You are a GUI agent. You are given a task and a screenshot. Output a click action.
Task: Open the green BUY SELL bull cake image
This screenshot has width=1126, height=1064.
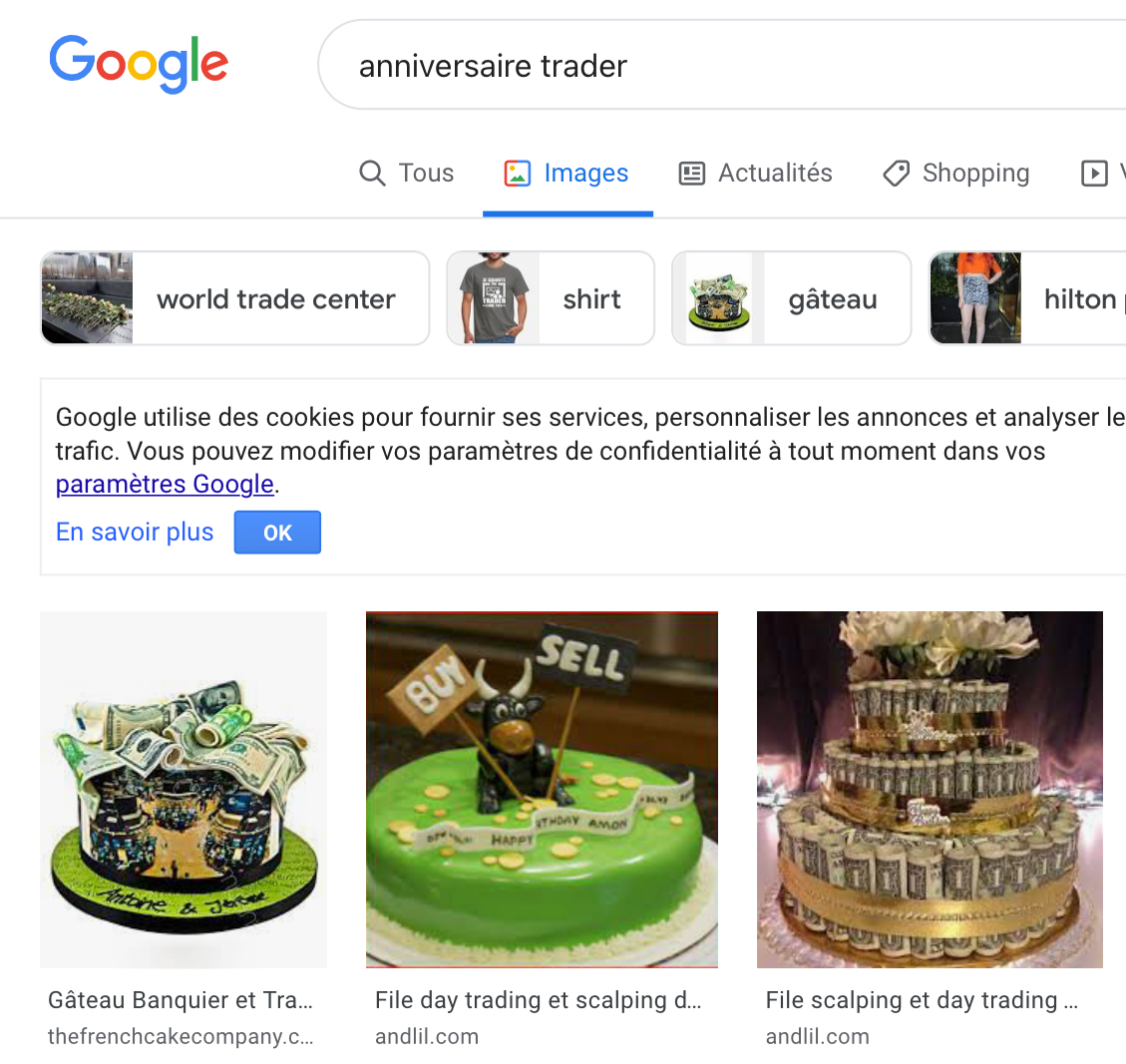pos(542,790)
